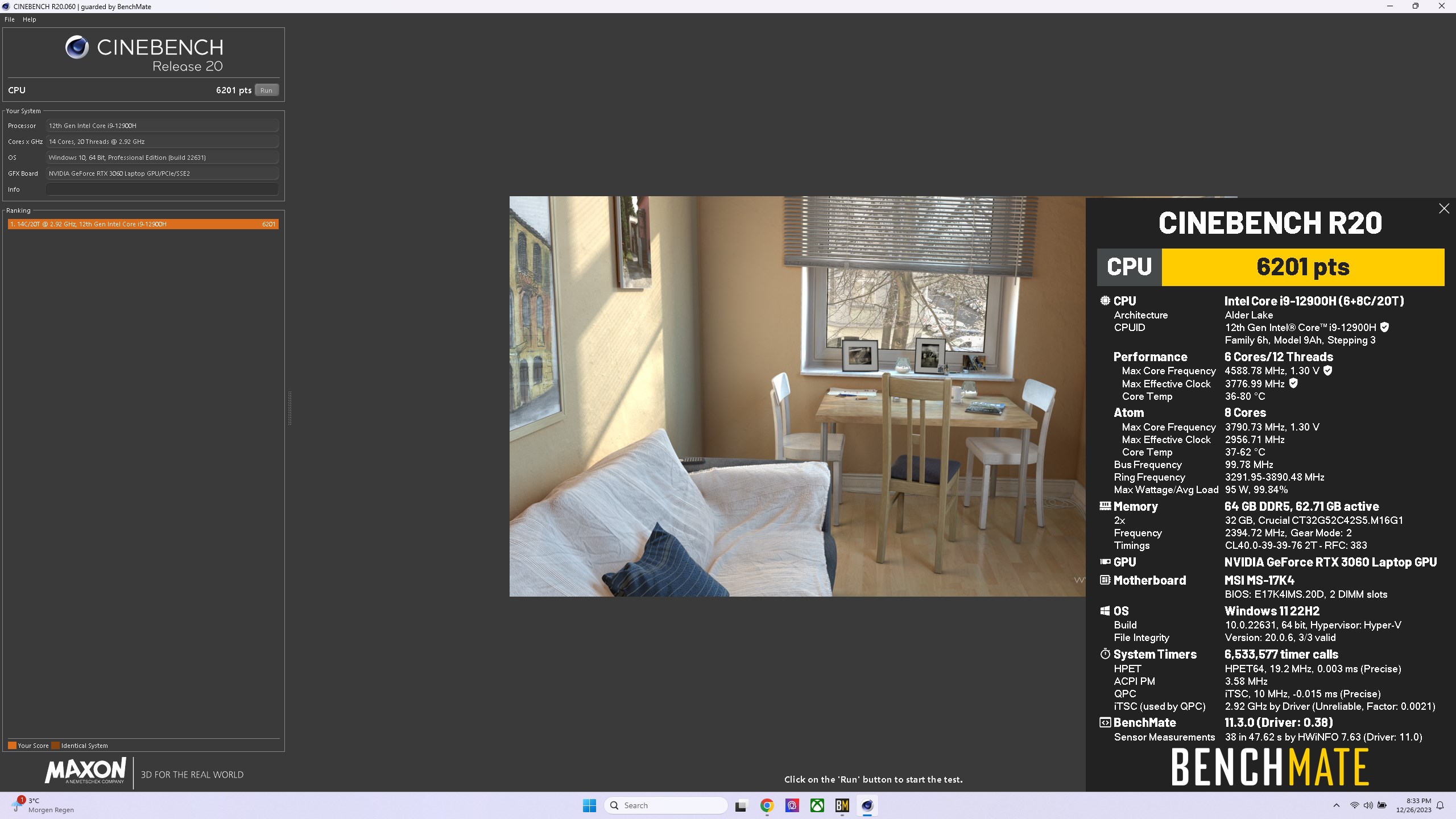Click the MAXON logo
Viewport: 1456px width, 819px height.
pyautogui.click(x=86, y=771)
